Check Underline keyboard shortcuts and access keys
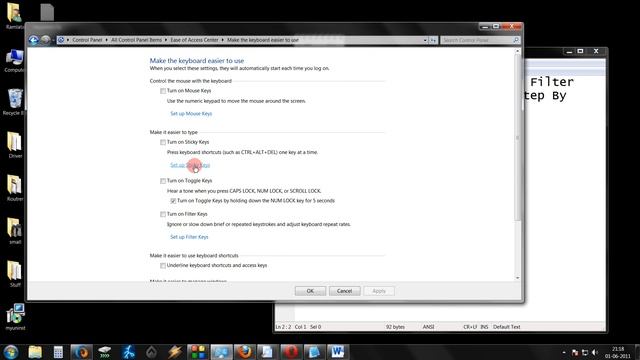Screen dimensions: 640x360 [x=163, y=266]
